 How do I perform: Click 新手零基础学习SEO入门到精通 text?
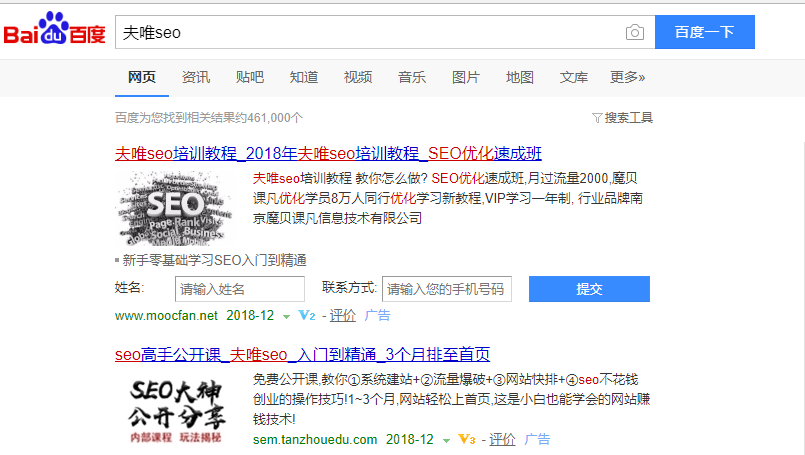point(214,260)
